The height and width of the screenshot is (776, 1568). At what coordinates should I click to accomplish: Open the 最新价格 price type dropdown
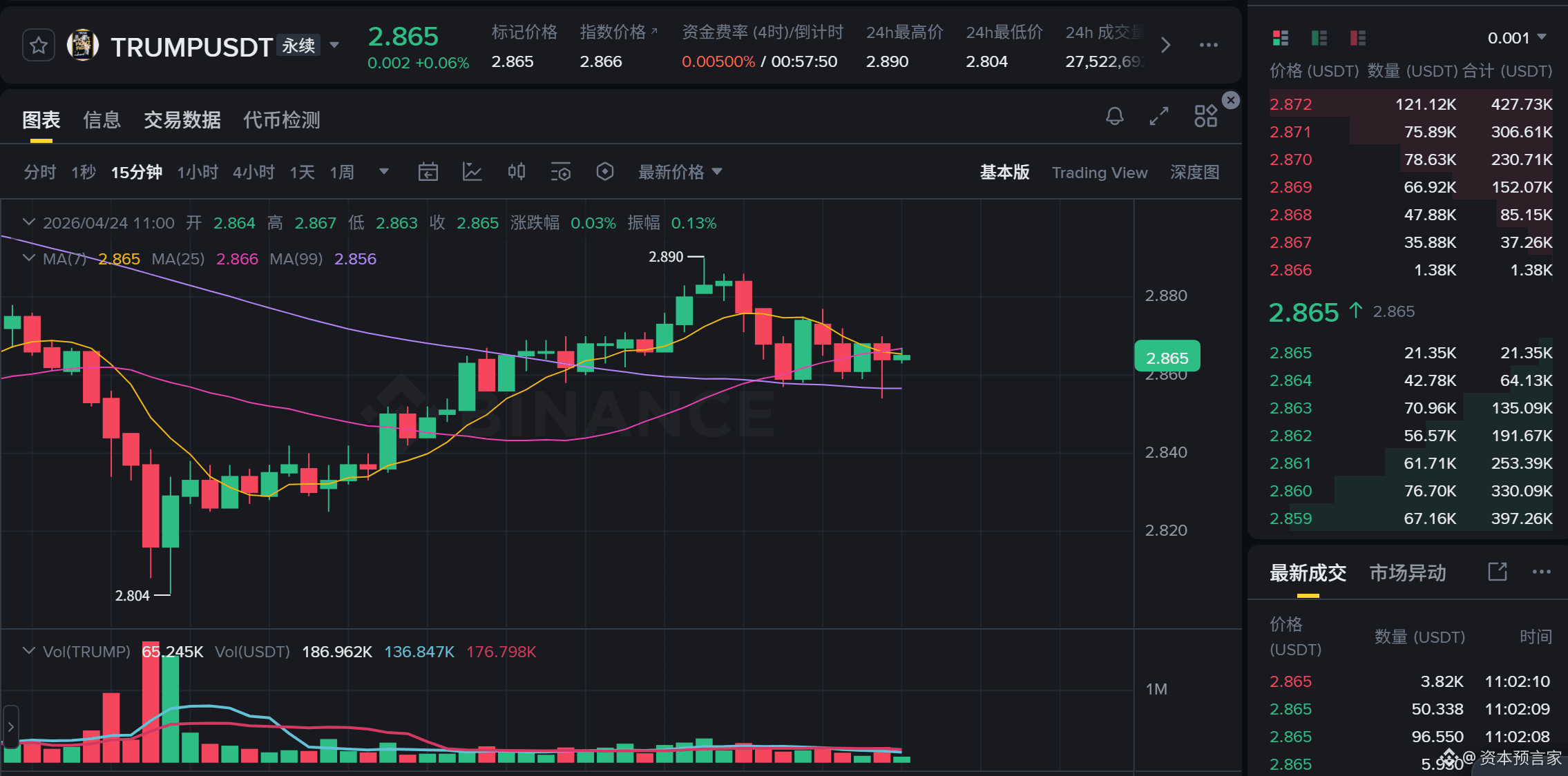680,172
